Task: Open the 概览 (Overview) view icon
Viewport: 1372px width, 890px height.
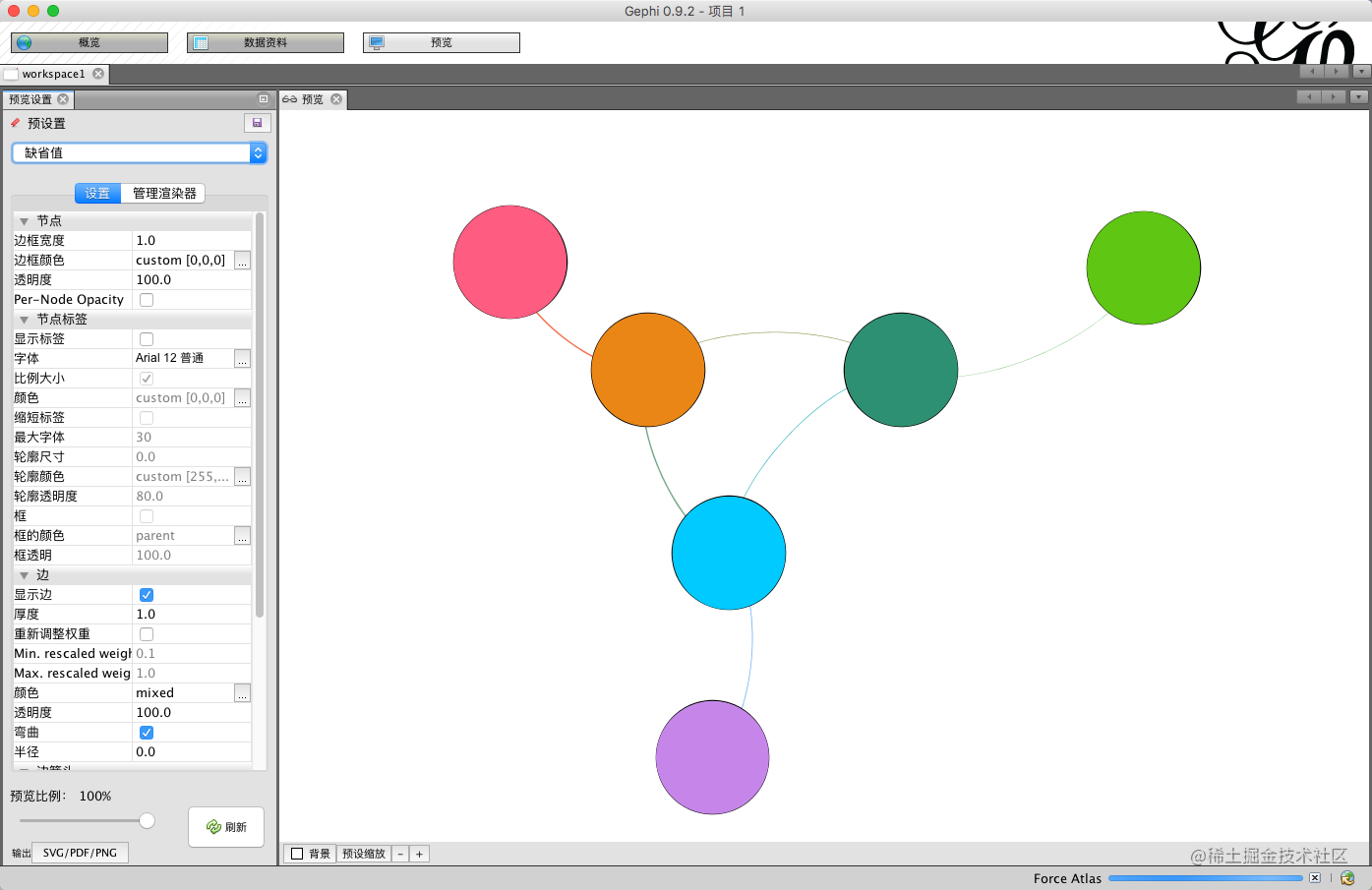Action: [x=22, y=42]
